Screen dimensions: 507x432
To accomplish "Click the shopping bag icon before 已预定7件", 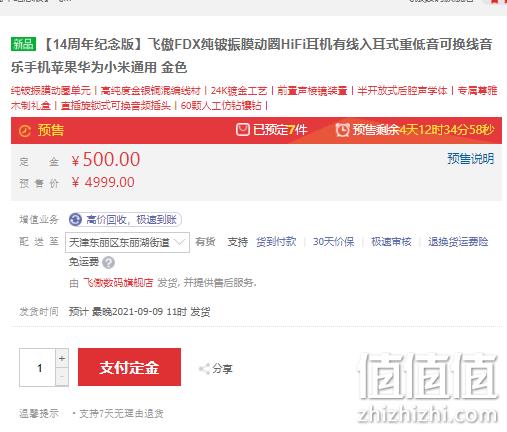I will (x=243, y=129).
